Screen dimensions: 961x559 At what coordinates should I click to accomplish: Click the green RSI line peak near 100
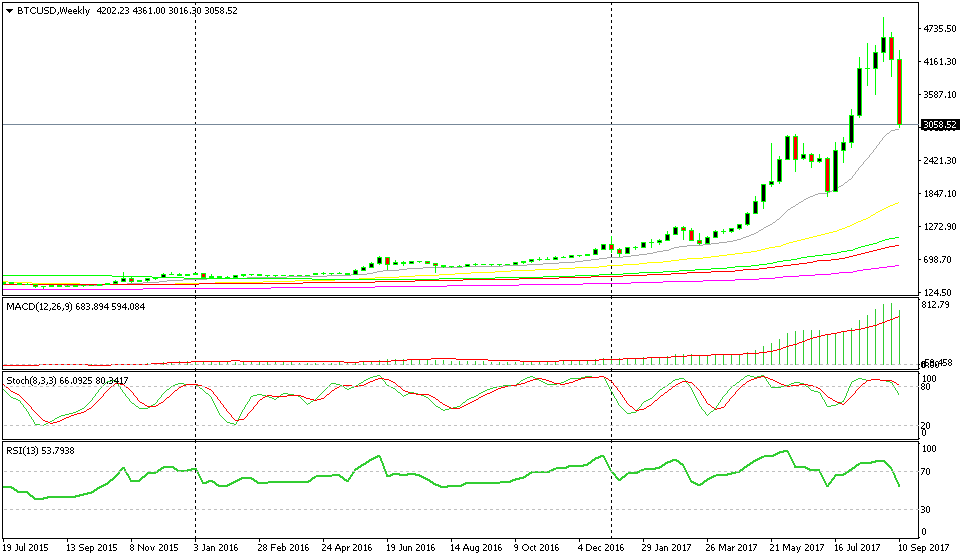click(787, 452)
